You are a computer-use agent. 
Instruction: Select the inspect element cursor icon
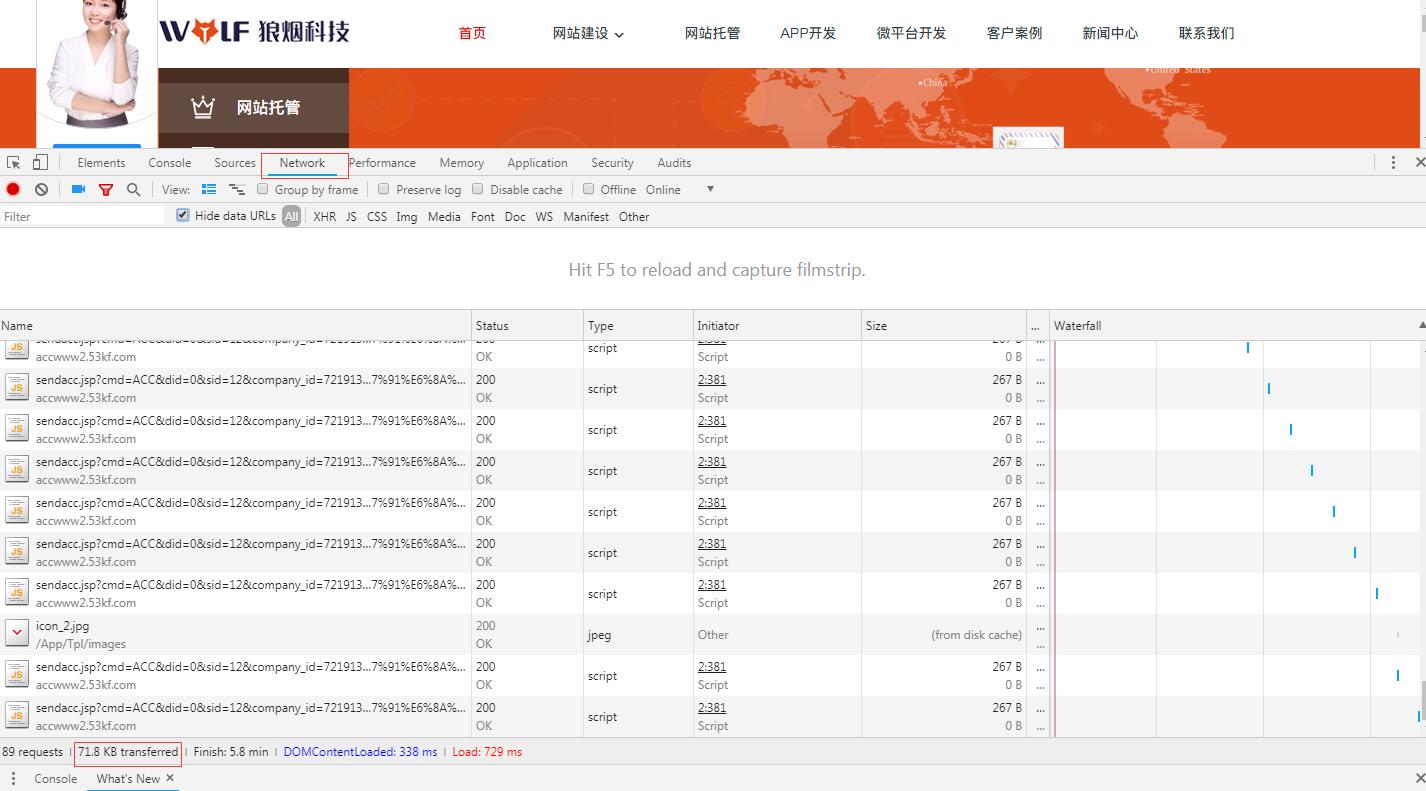click(x=13, y=161)
